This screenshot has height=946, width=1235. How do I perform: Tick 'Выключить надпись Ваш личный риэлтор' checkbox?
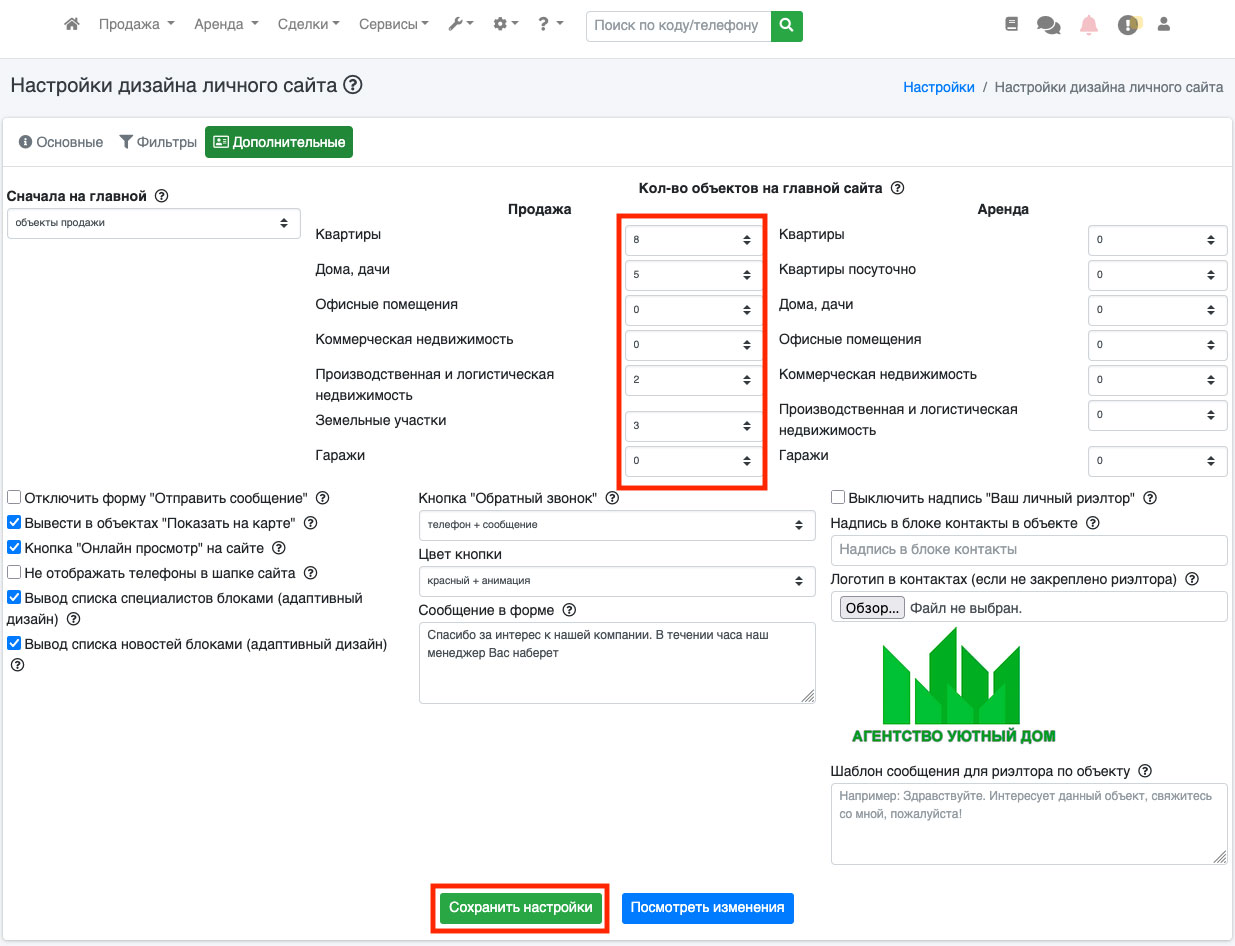click(x=838, y=498)
